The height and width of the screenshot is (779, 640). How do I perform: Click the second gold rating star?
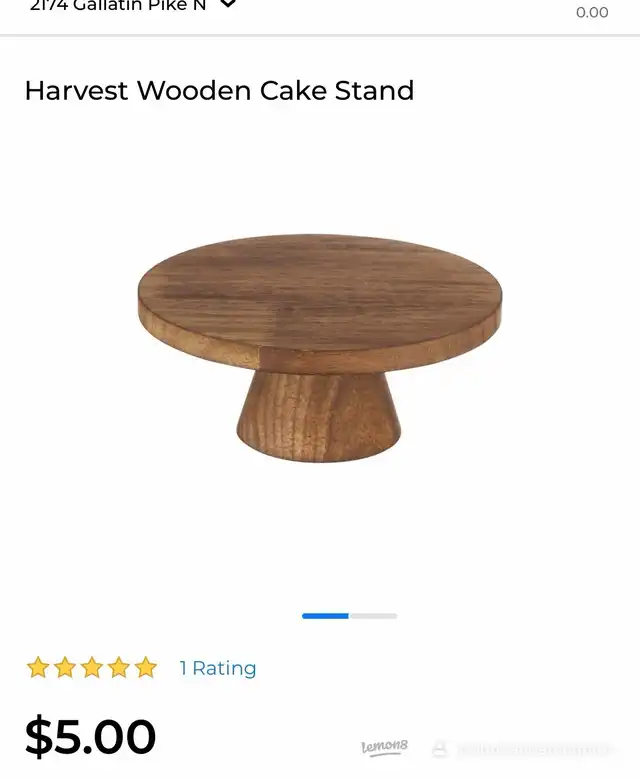point(65,667)
